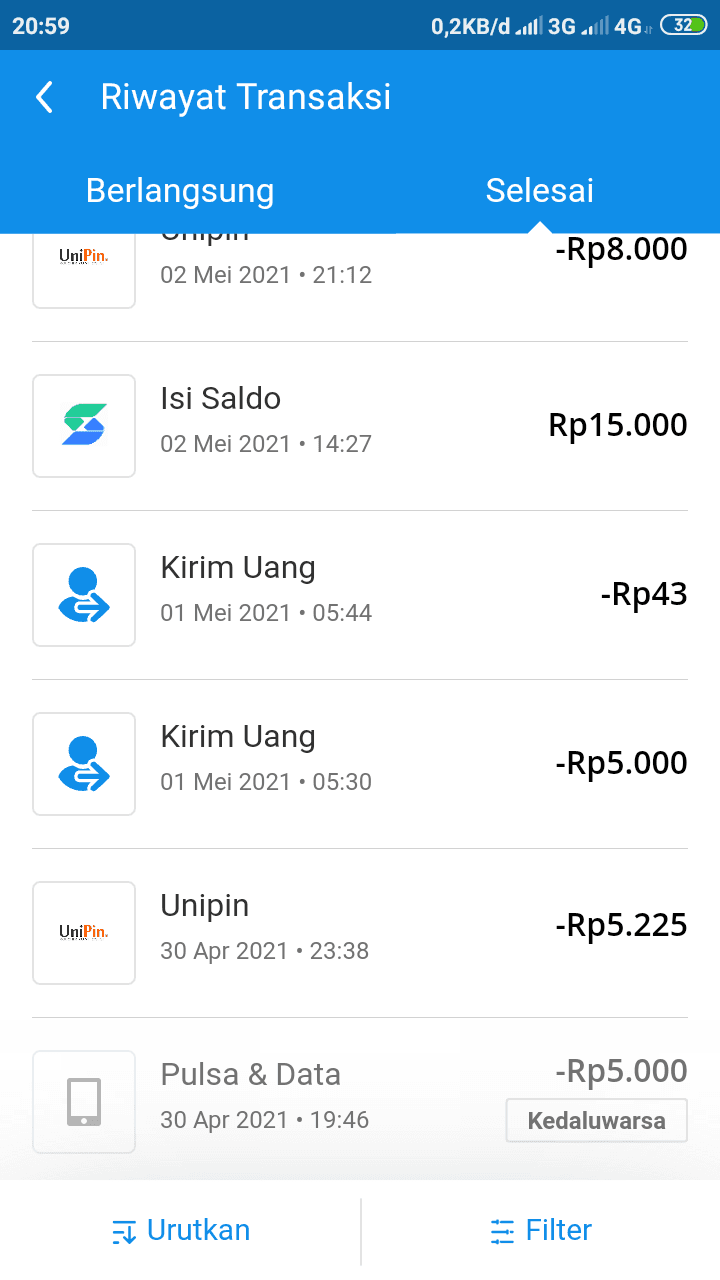The width and height of the screenshot is (720, 1280).
Task: Tap the Riwayat Transaksi page title
Action: 246,97
